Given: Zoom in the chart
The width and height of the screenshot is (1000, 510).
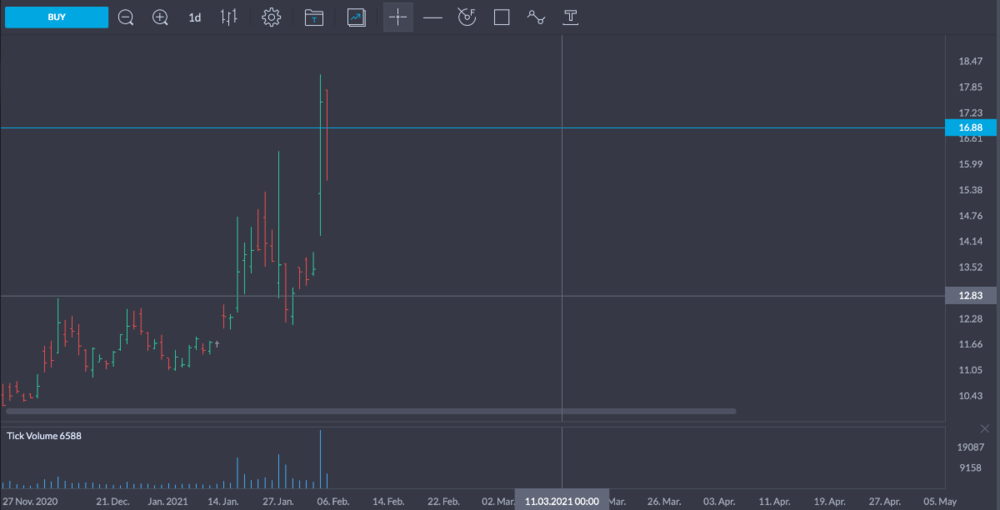Looking at the screenshot, I should [x=160, y=18].
